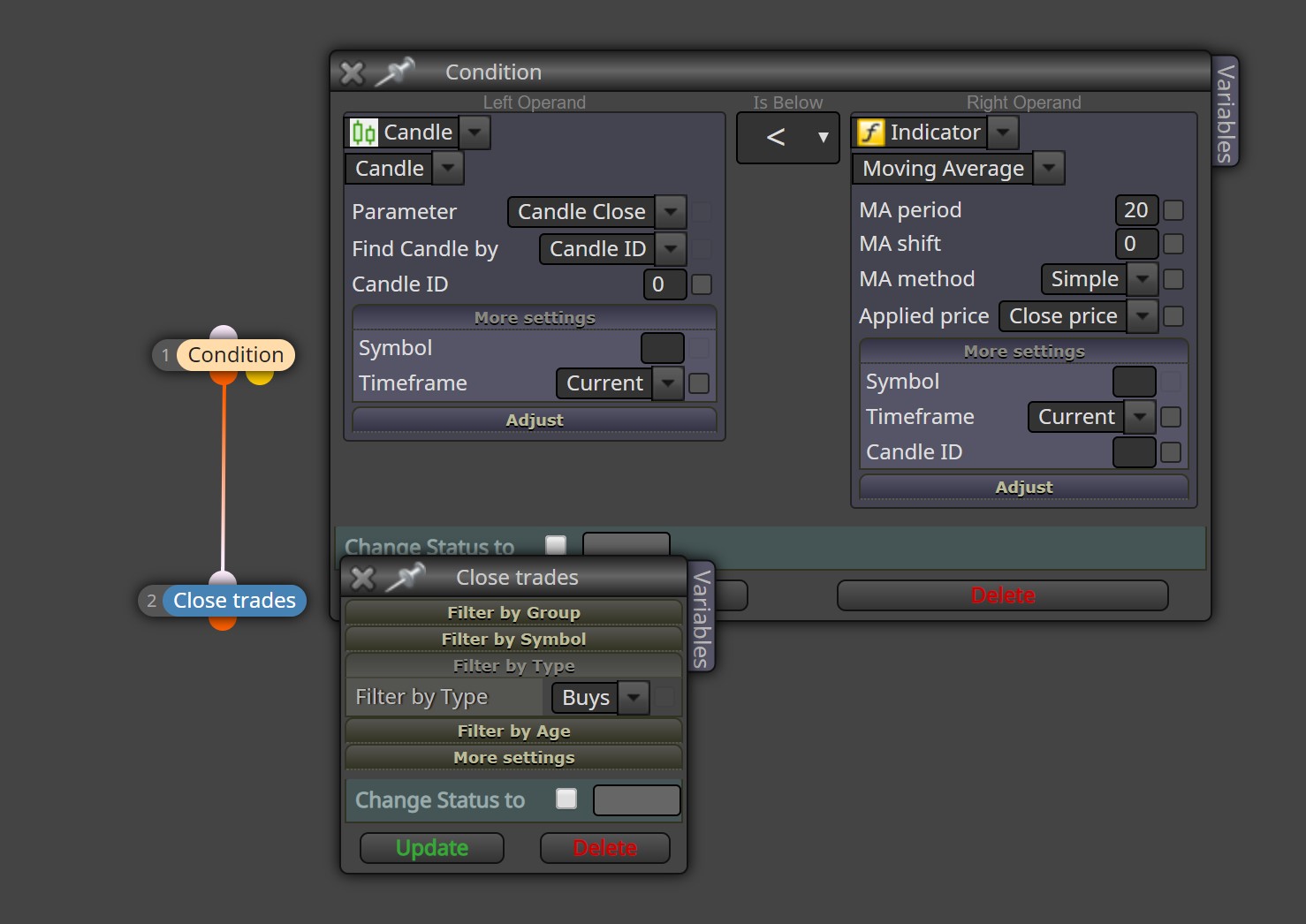
Task: Expand Filter by Age section
Action: click(x=514, y=731)
